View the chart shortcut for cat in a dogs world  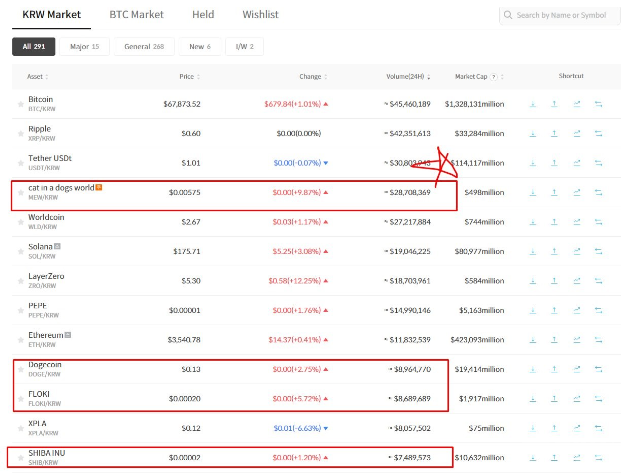(577, 192)
